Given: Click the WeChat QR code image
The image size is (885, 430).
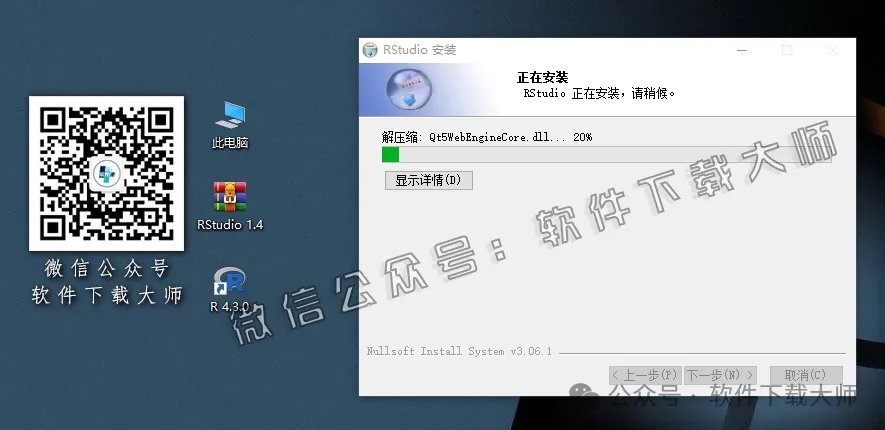Looking at the screenshot, I should pyautogui.click(x=106, y=173).
